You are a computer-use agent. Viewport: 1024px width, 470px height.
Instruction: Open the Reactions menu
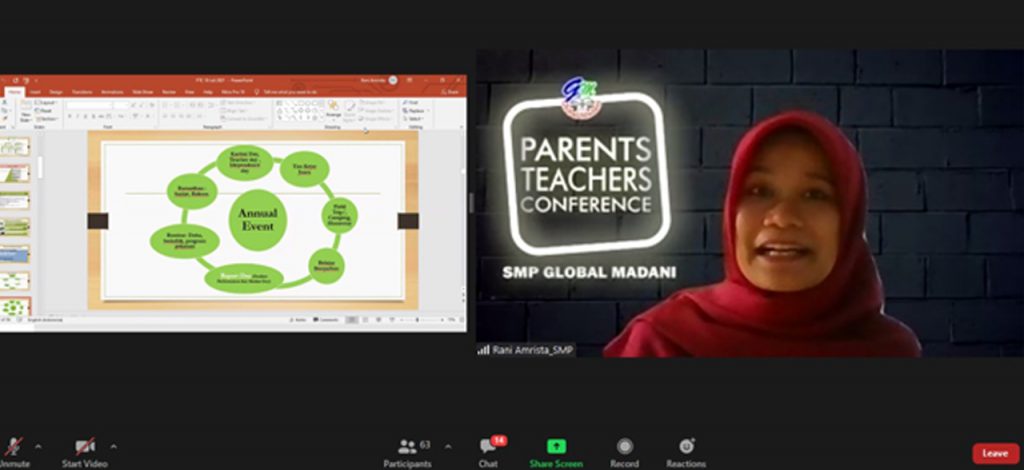686,452
